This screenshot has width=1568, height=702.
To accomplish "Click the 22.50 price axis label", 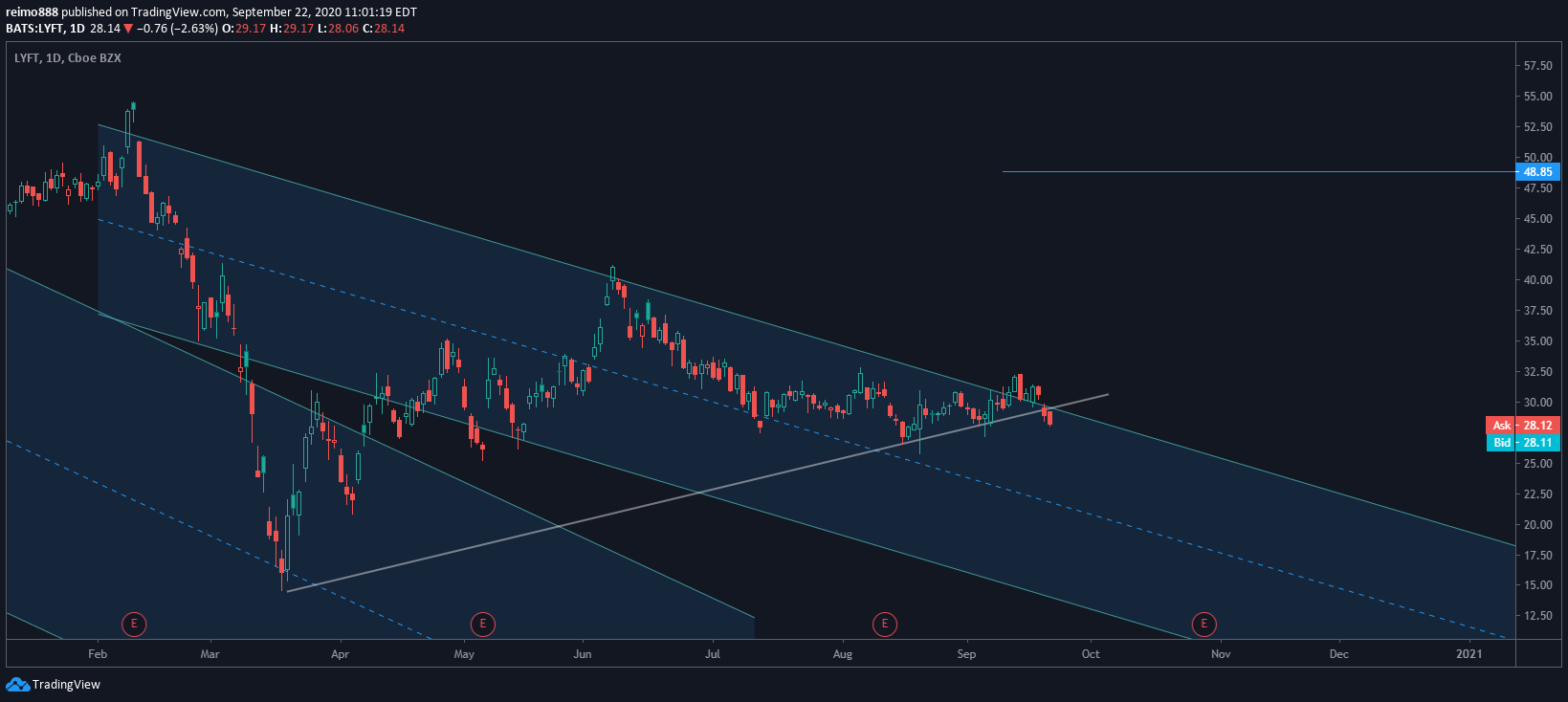I will click(x=1538, y=494).
